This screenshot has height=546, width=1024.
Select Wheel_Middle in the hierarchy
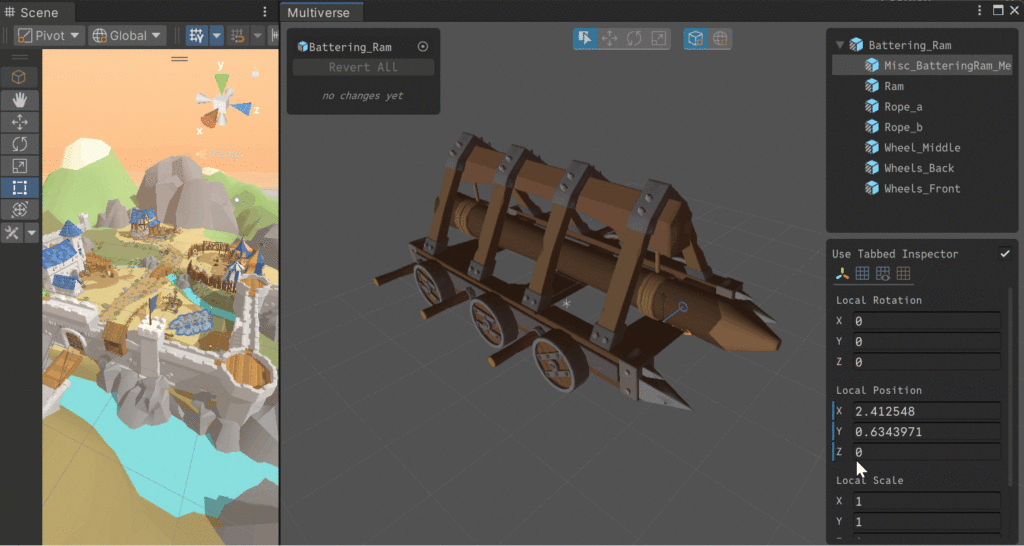922,148
